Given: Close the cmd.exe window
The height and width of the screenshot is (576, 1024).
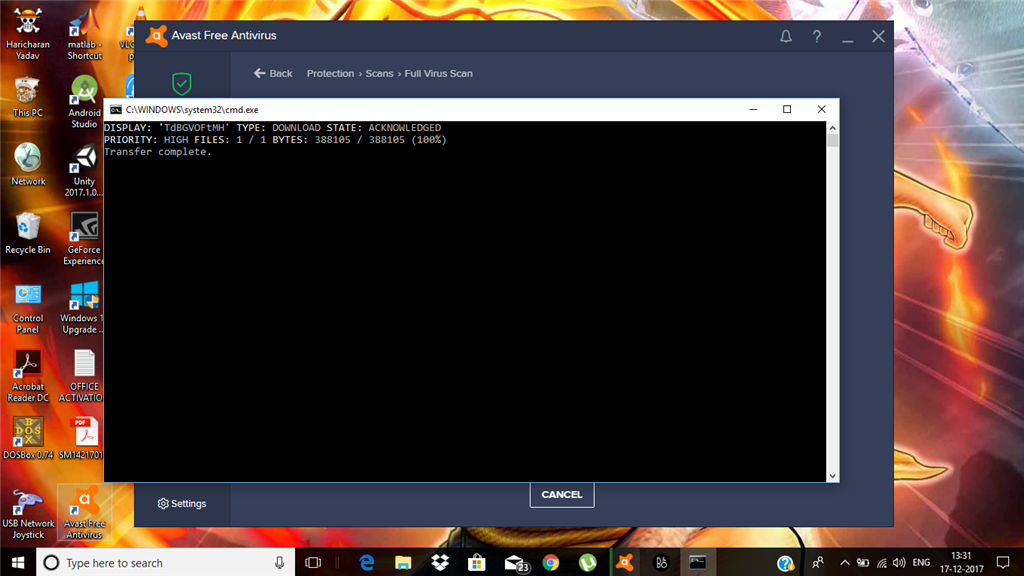Looking at the screenshot, I should click(822, 109).
